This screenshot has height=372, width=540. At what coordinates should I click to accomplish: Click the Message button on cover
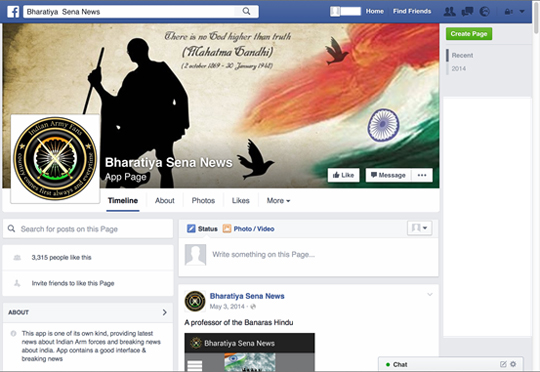(x=388, y=175)
